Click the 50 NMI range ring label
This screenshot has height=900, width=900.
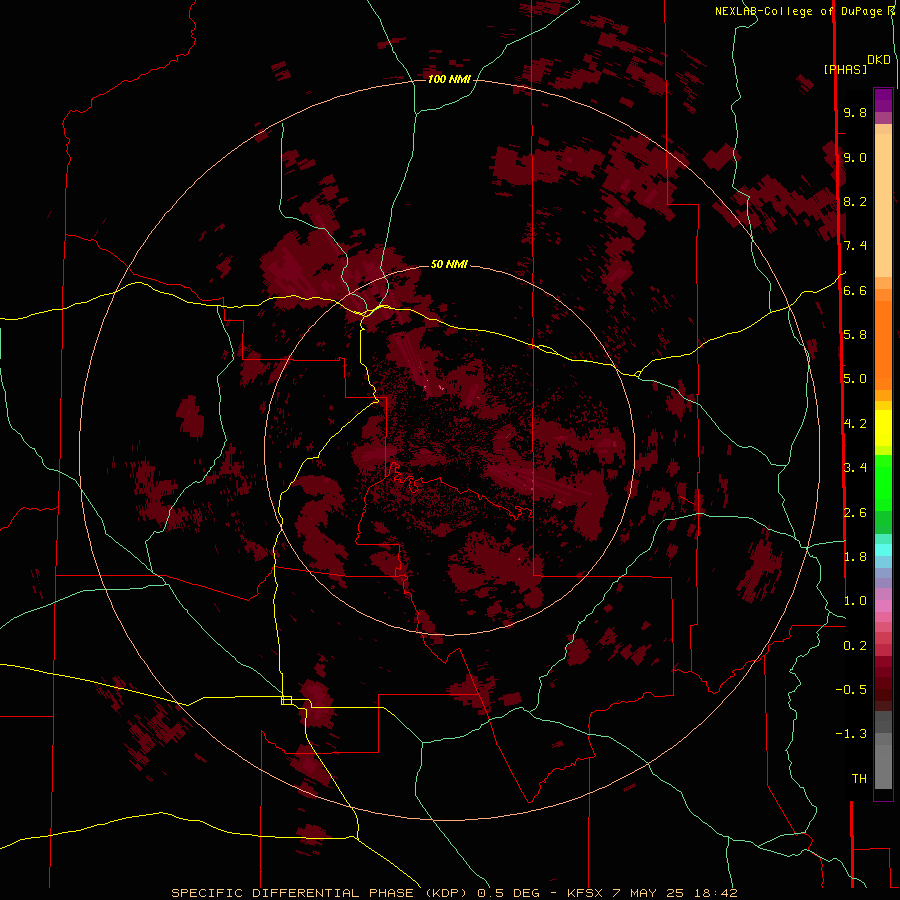pyautogui.click(x=449, y=264)
